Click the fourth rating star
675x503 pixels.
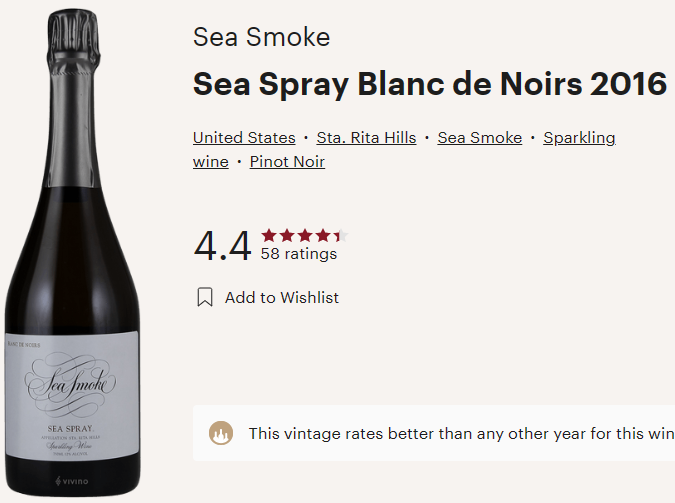321,236
